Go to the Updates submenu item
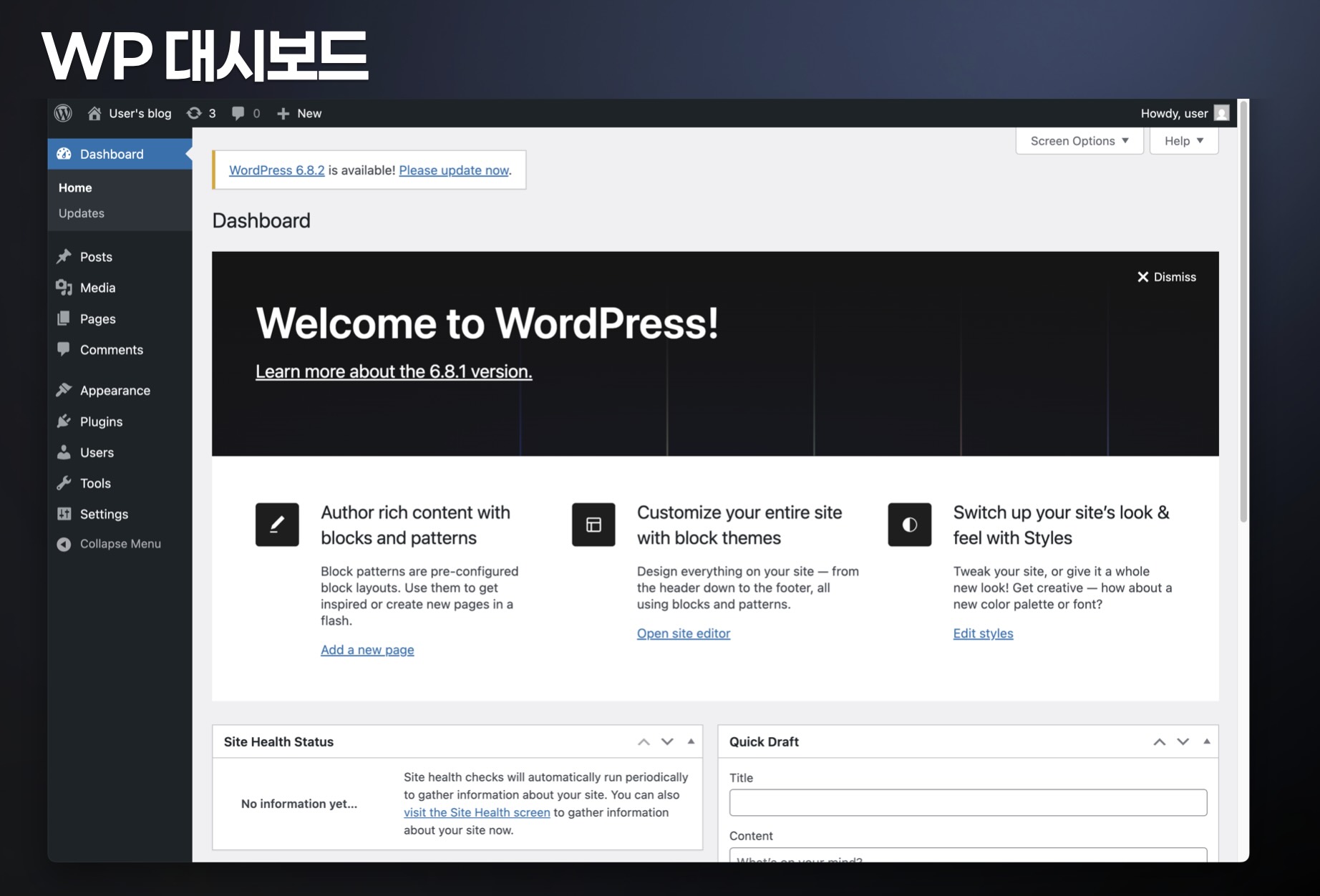This screenshot has width=1320, height=896. 82,213
